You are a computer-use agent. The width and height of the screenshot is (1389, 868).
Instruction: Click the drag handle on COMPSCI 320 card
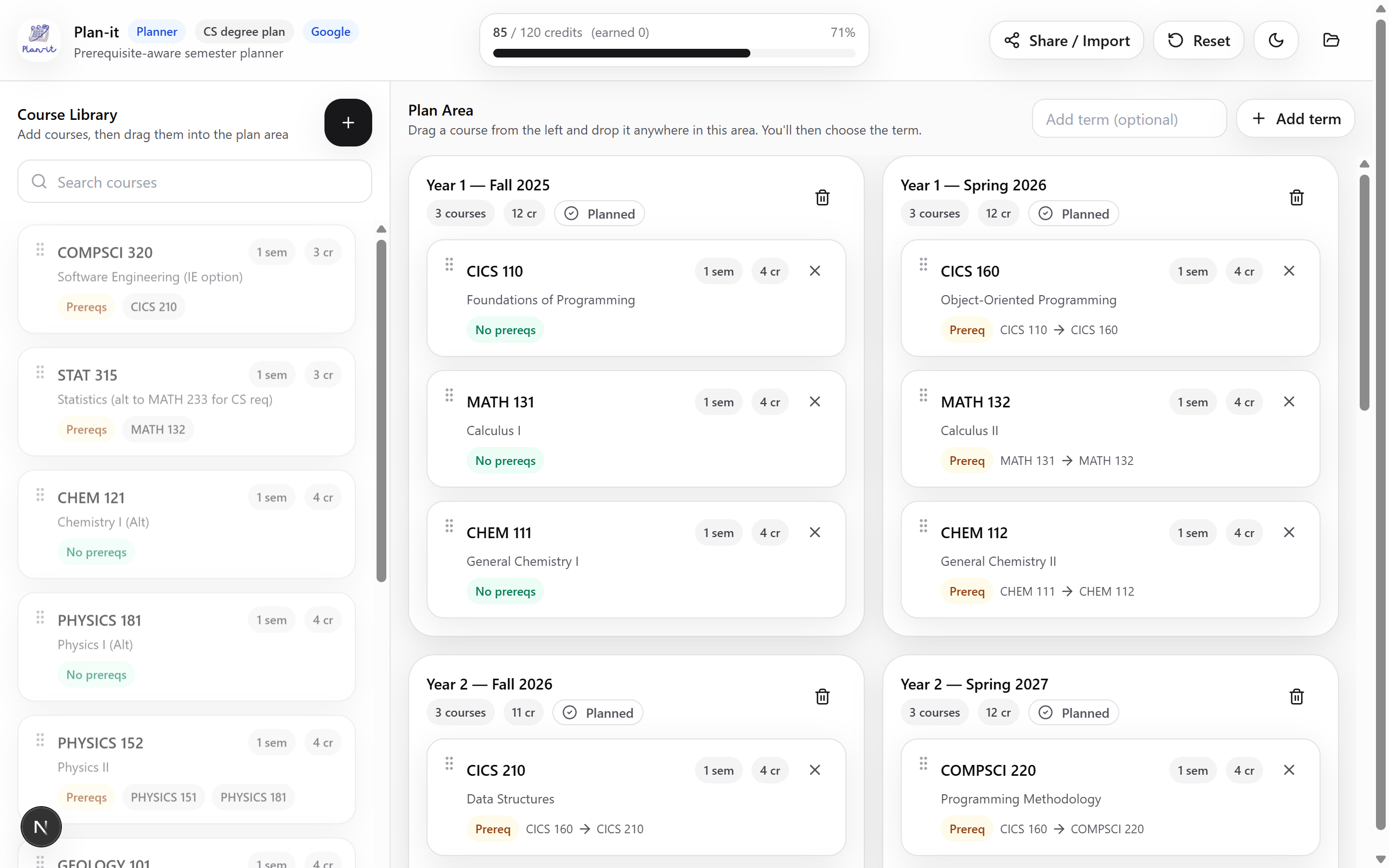40,250
